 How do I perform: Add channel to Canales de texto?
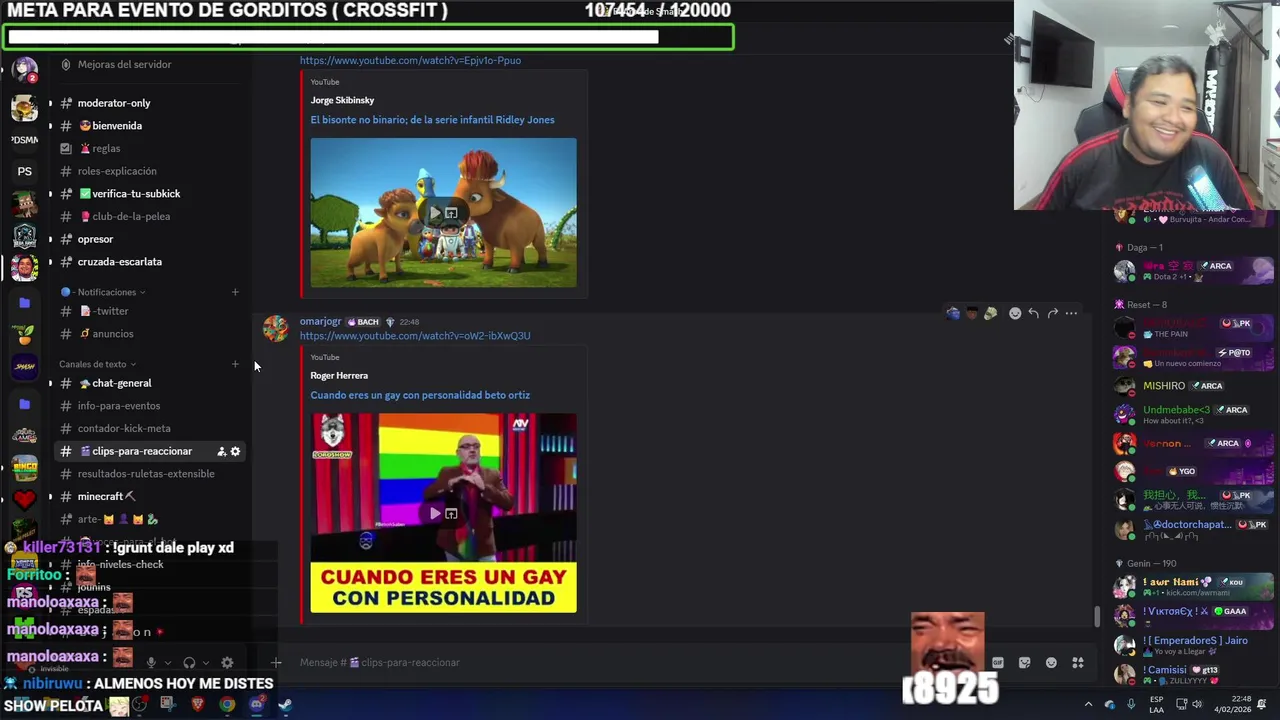click(235, 364)
